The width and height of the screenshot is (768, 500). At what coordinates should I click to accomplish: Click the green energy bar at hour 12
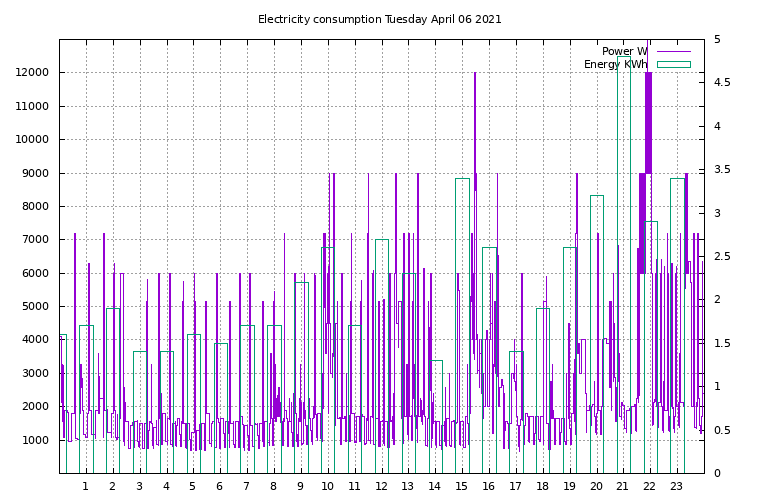[x=382, y=357]
